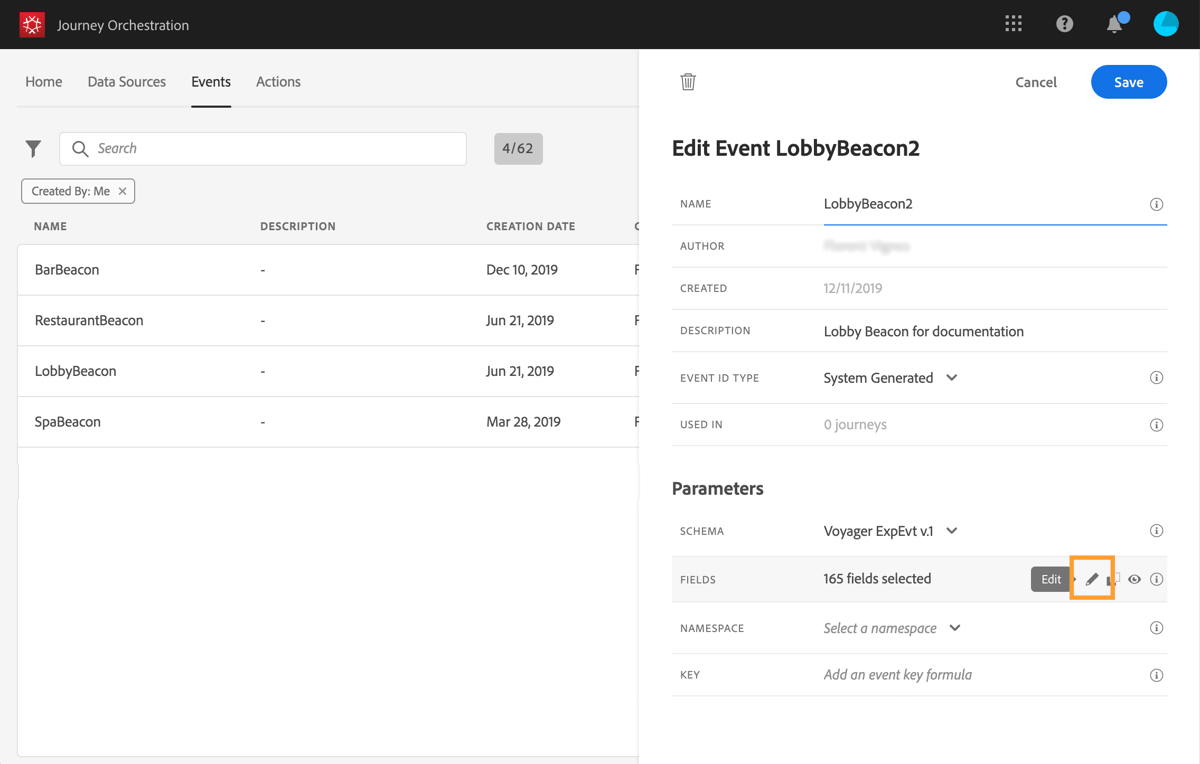Switch to the Actions tab

coord(278,82)
